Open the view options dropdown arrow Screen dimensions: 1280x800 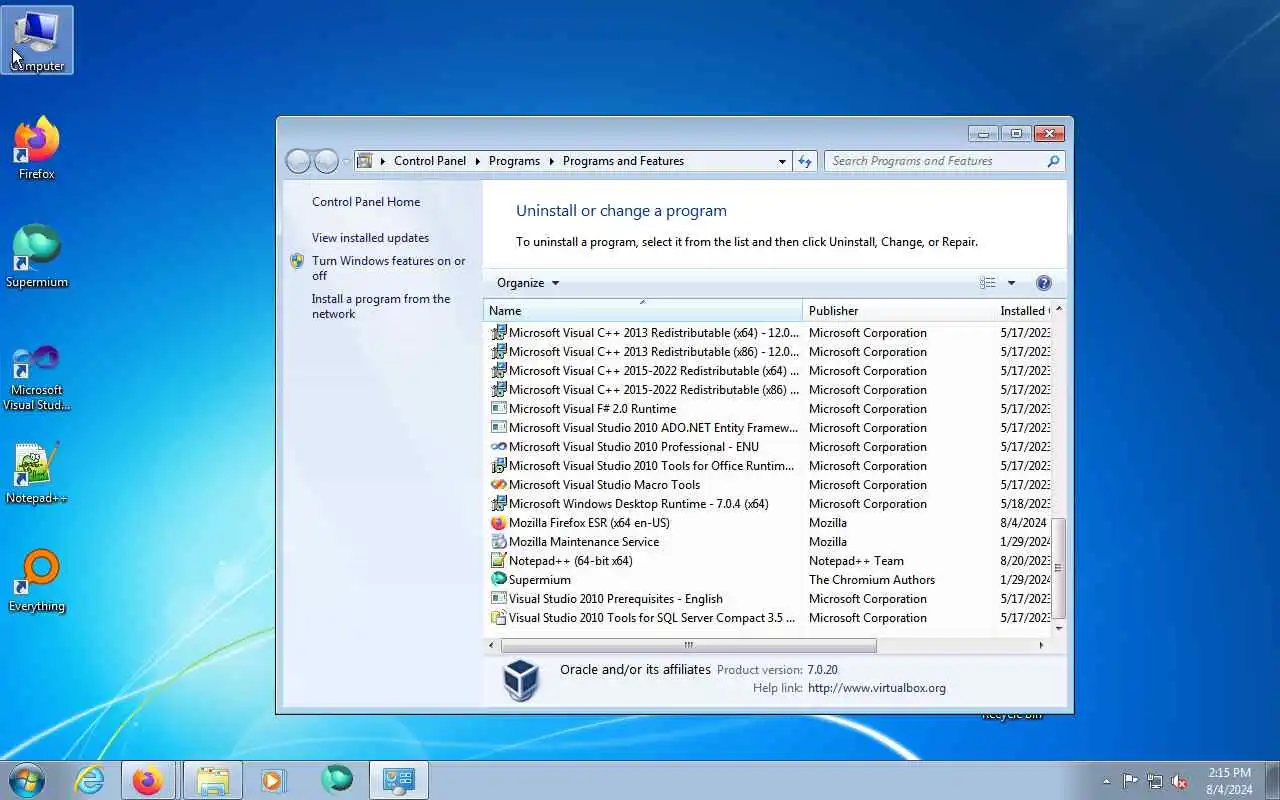coord(1011,283)
